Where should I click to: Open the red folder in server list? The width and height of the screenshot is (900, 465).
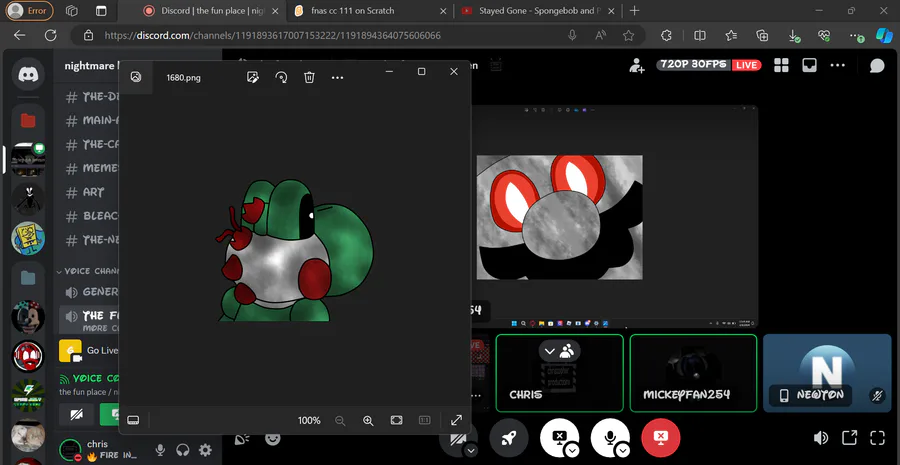point(28,121)
